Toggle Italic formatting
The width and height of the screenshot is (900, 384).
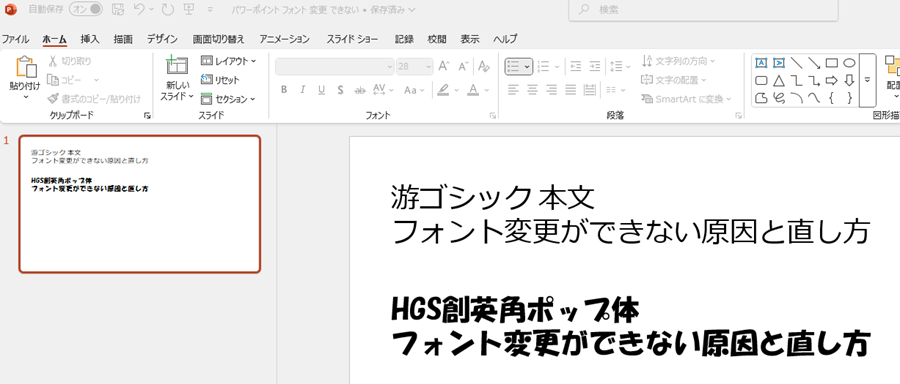click(x=302, y=90)
